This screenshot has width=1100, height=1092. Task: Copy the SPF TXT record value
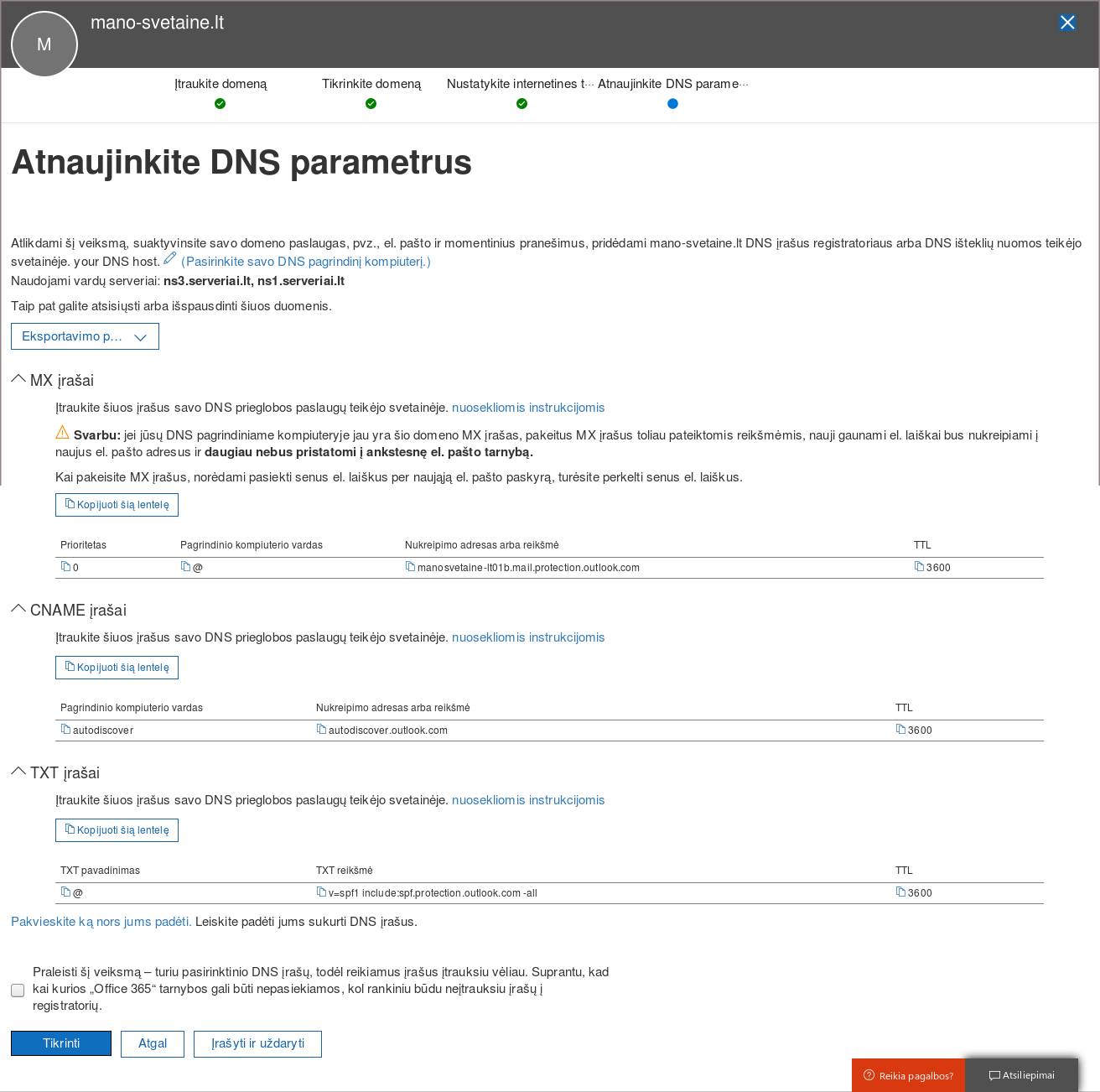coord(321,892)
